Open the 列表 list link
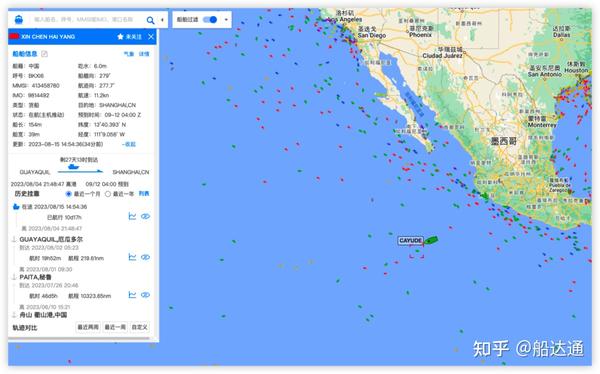The height and width of the screenshot is (374, 600). coord(144,194)
